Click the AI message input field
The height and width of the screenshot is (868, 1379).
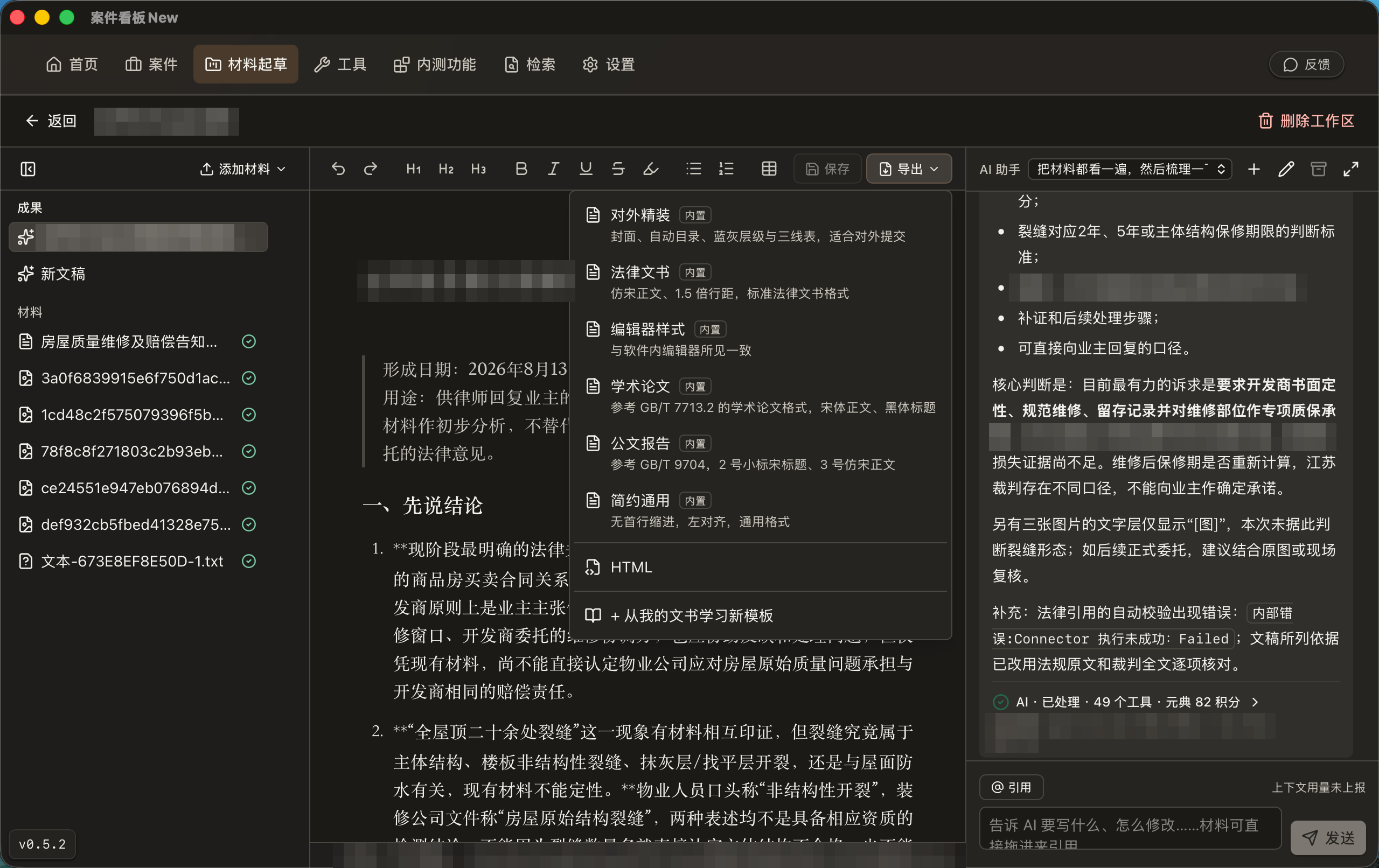click(1130, 829)
